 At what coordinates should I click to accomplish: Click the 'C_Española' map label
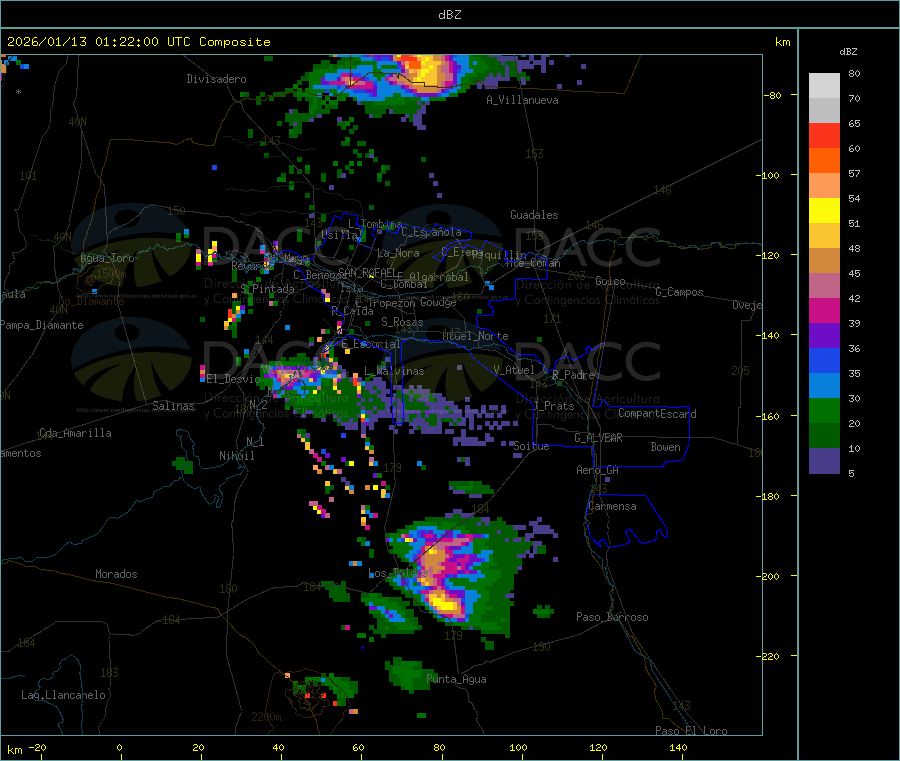tap(432, 232)
